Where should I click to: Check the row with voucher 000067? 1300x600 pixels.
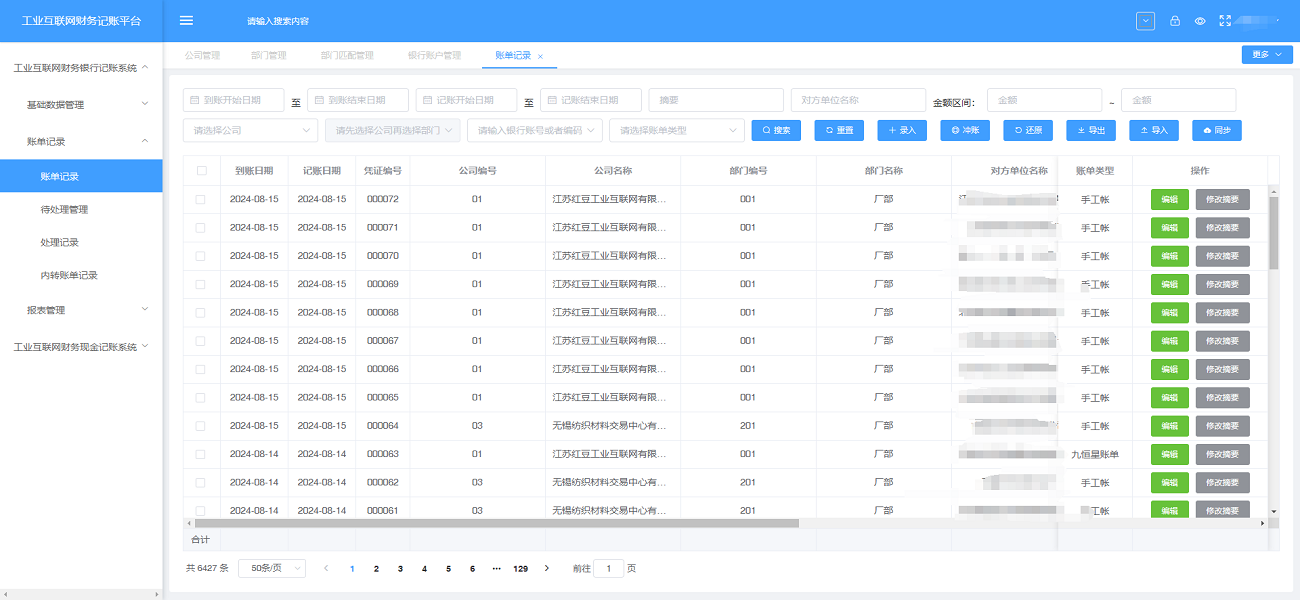tap(201, 341)
